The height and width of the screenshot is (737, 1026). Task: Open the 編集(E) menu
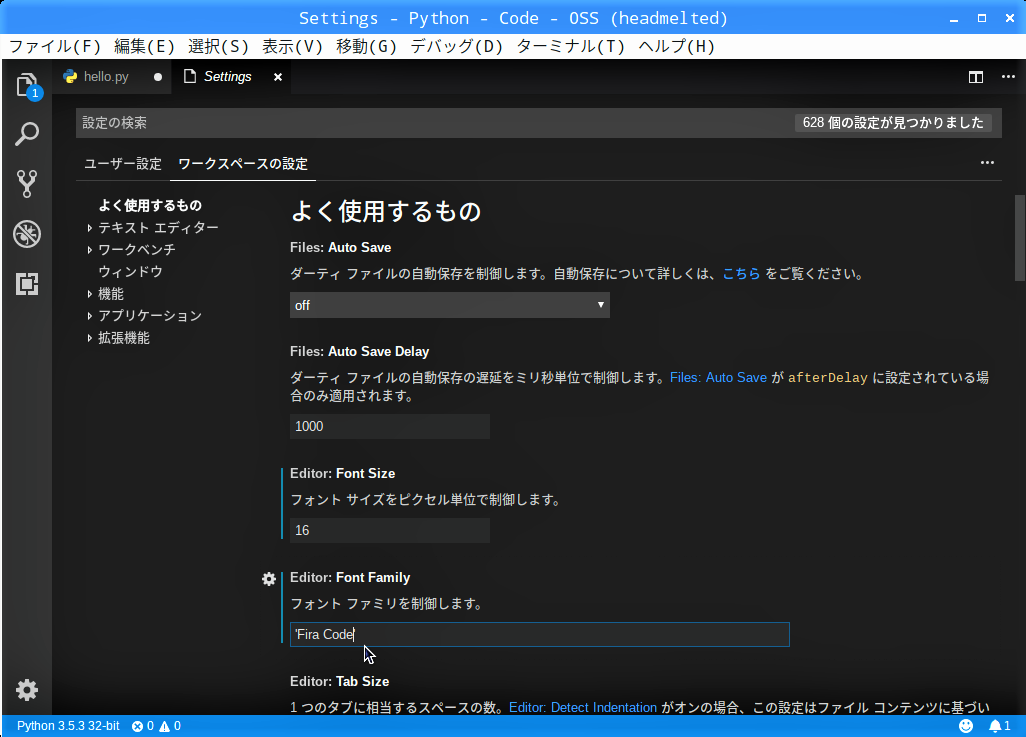[x=144, y=46]
